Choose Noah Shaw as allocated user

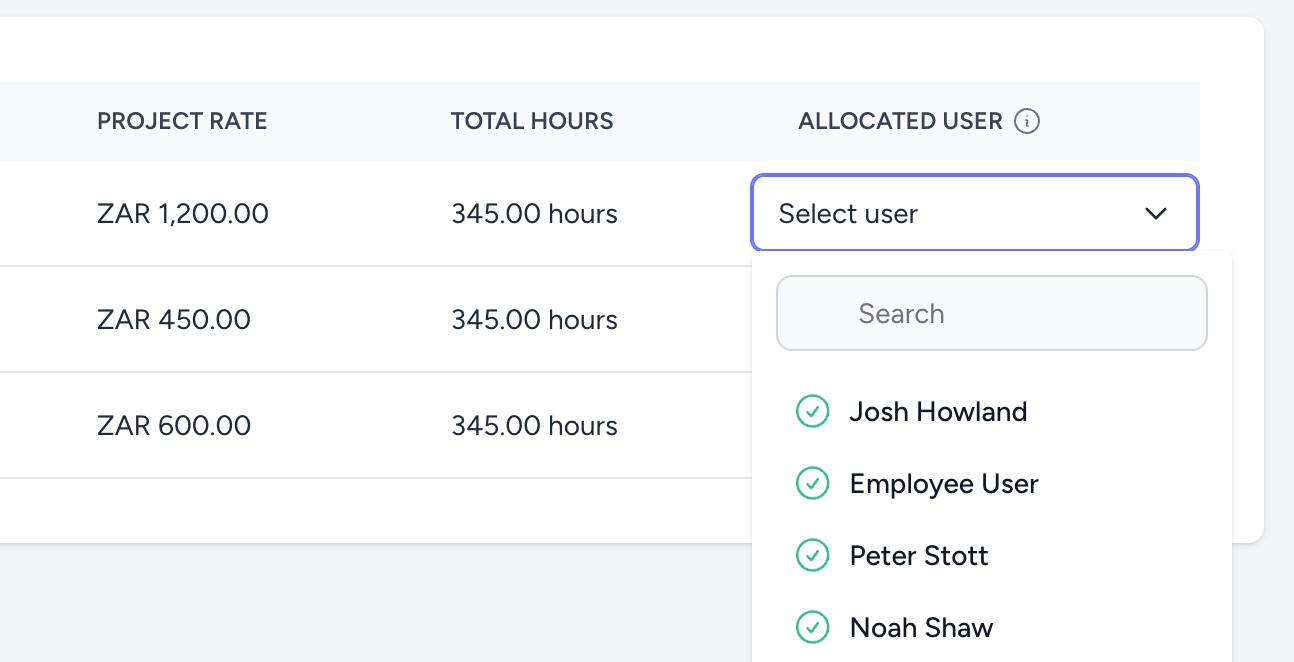click(921, 627)
